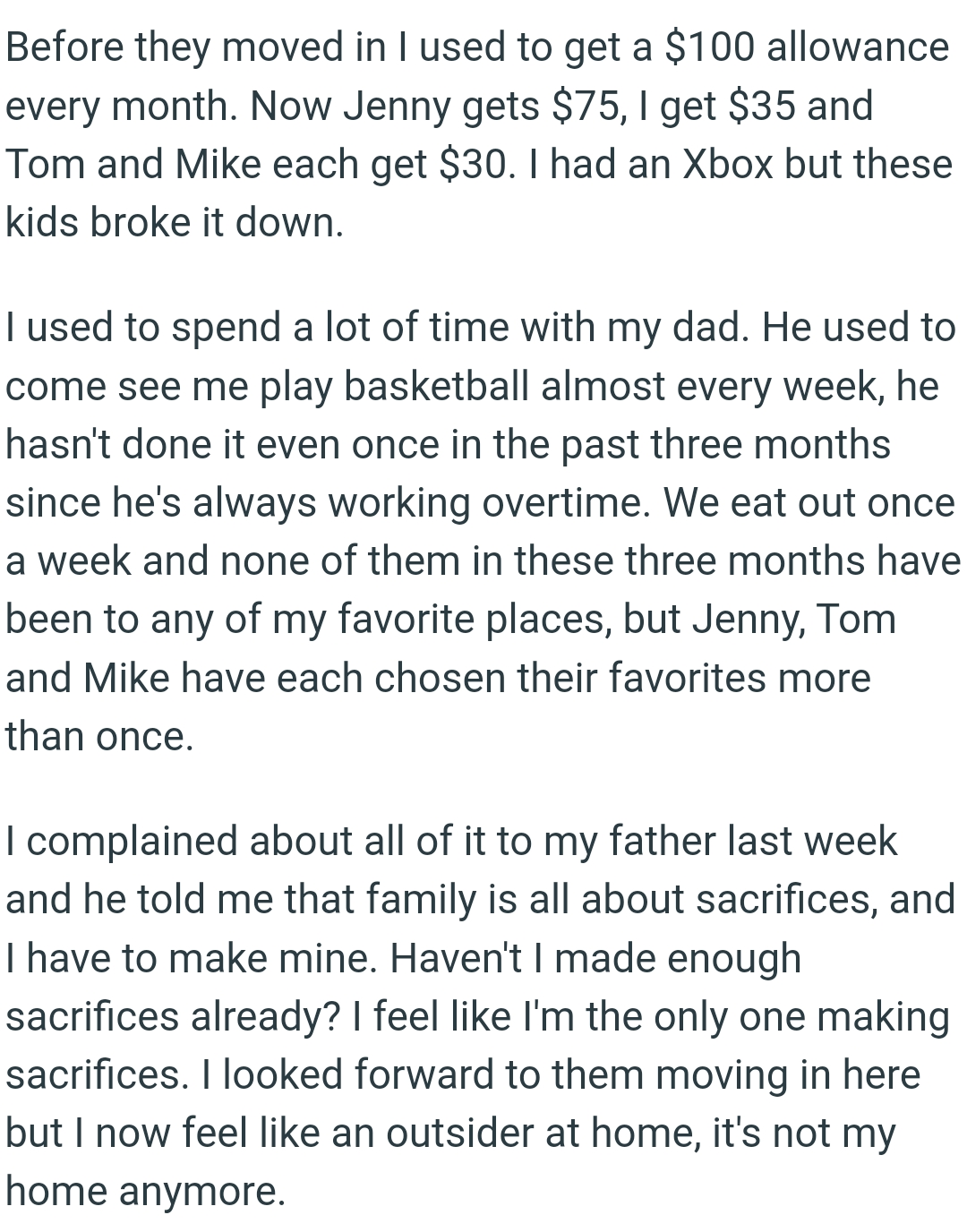Click the word "Xbox"
The width and height of the screenshot is (967, 1232).
727,165
